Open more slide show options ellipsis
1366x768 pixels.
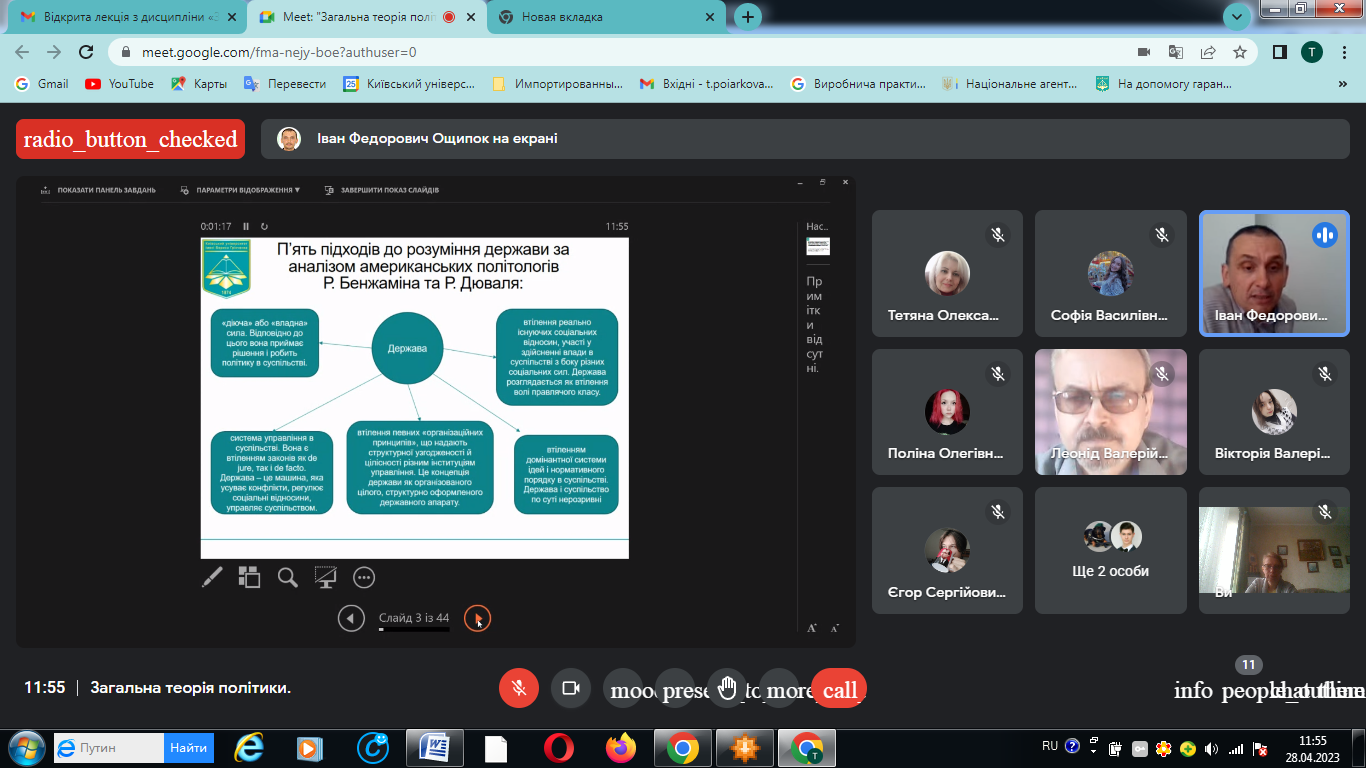point(363,577)
